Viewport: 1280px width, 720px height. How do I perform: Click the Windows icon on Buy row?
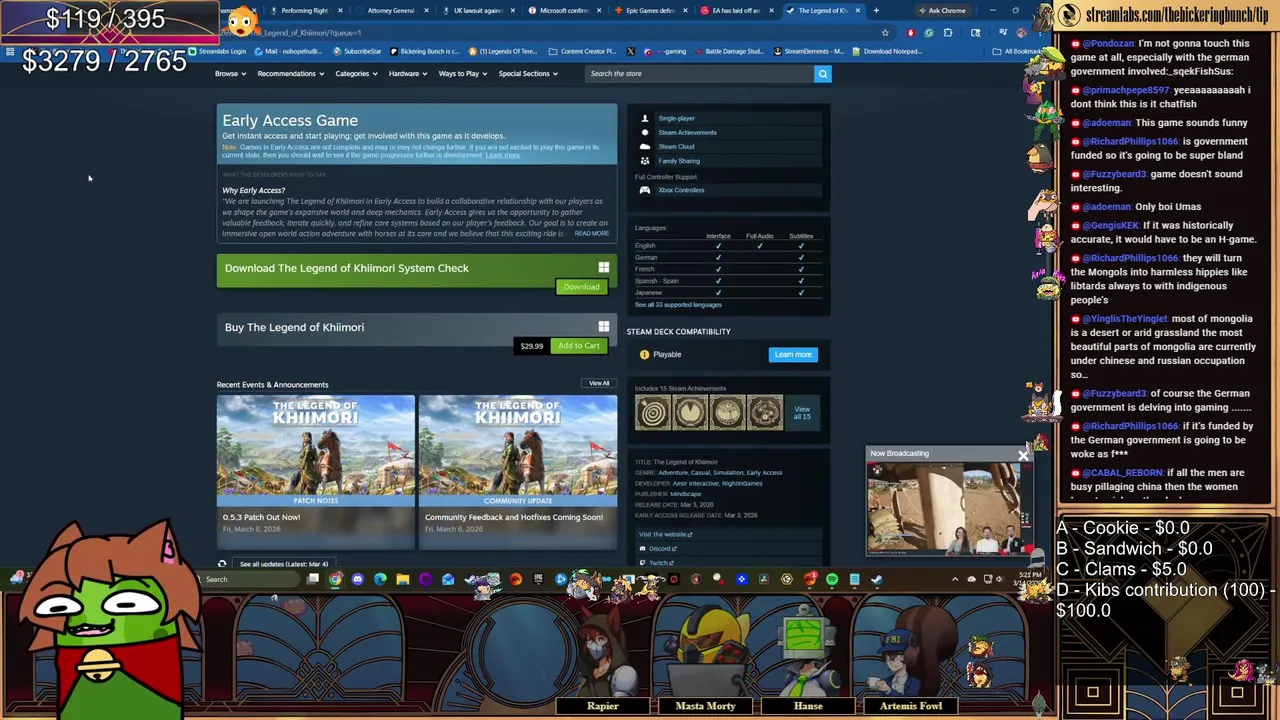(603, 327)
